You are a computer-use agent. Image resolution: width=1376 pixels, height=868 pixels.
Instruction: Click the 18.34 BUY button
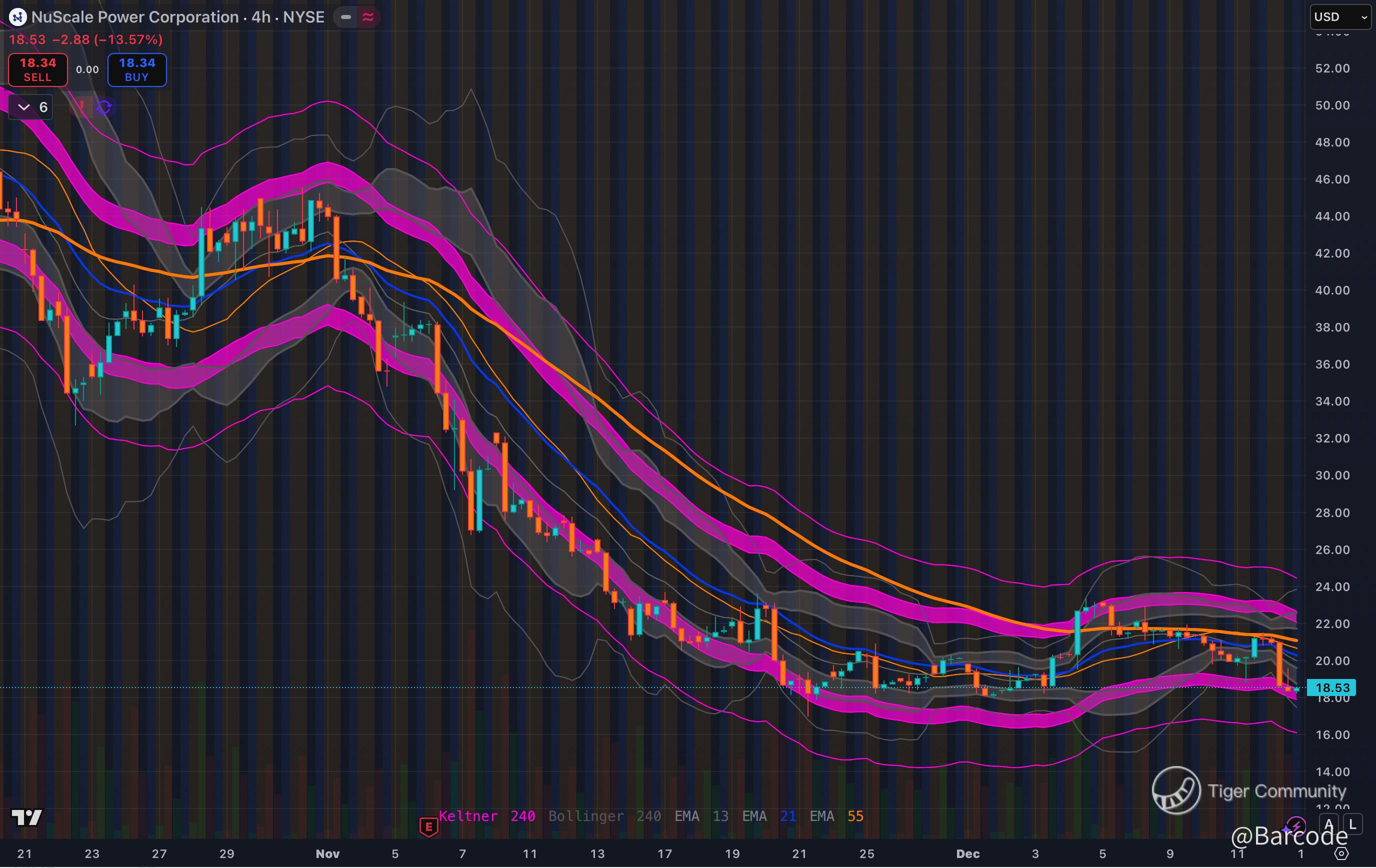click(137, 69)
